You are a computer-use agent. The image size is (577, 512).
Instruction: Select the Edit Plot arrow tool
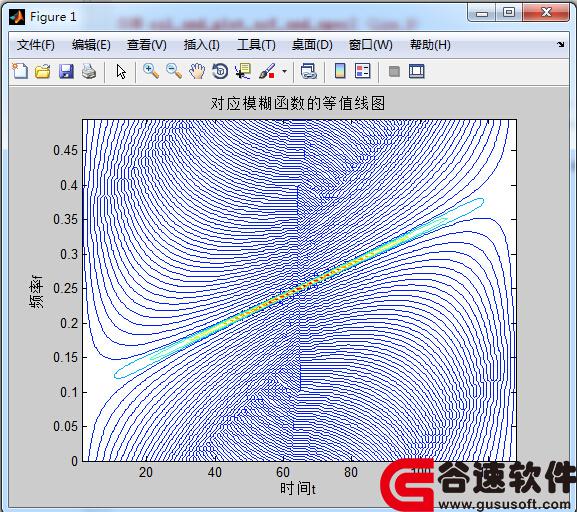(121, 71)
